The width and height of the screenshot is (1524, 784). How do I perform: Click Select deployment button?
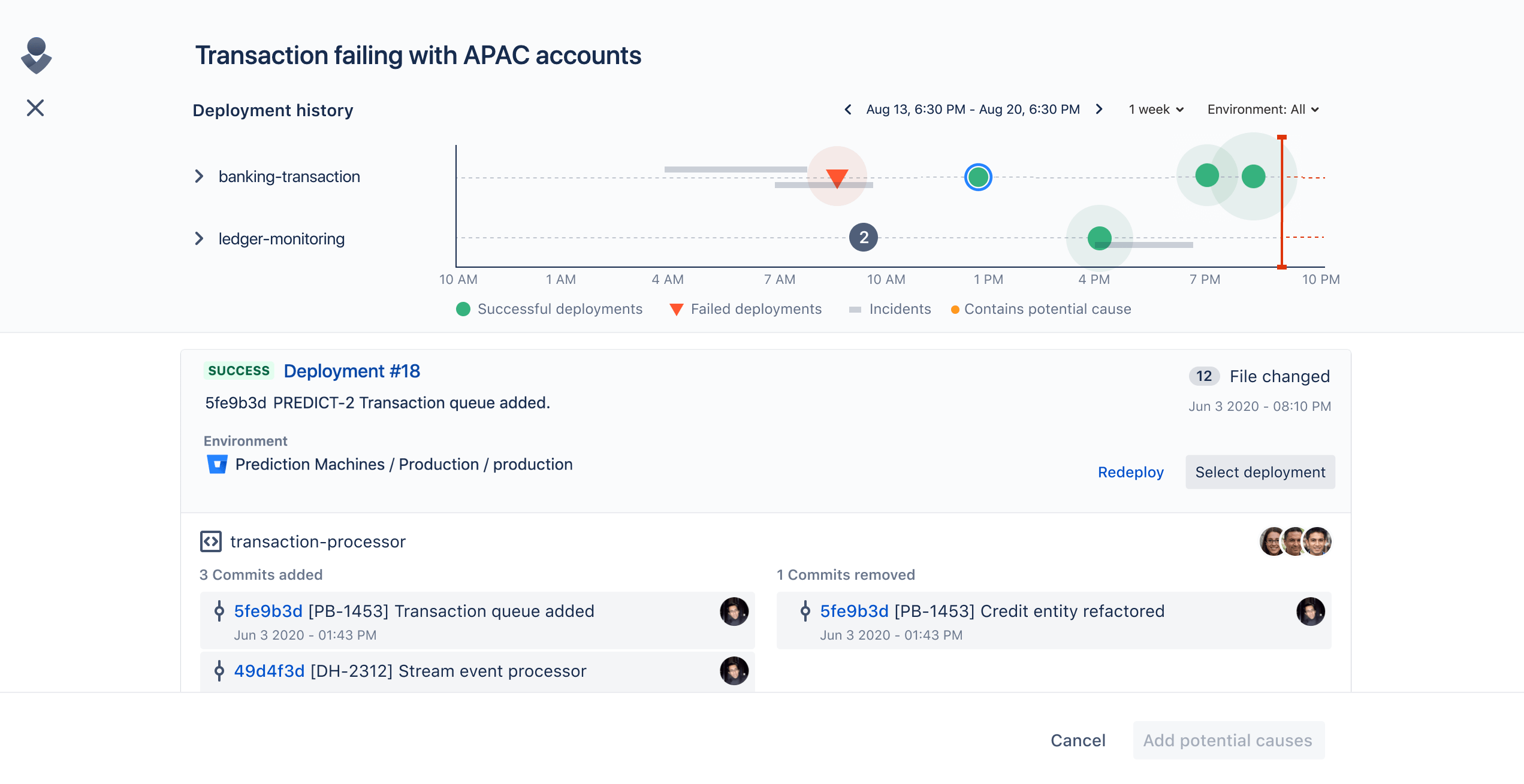pyautogui.click(x=1259, y=471)
